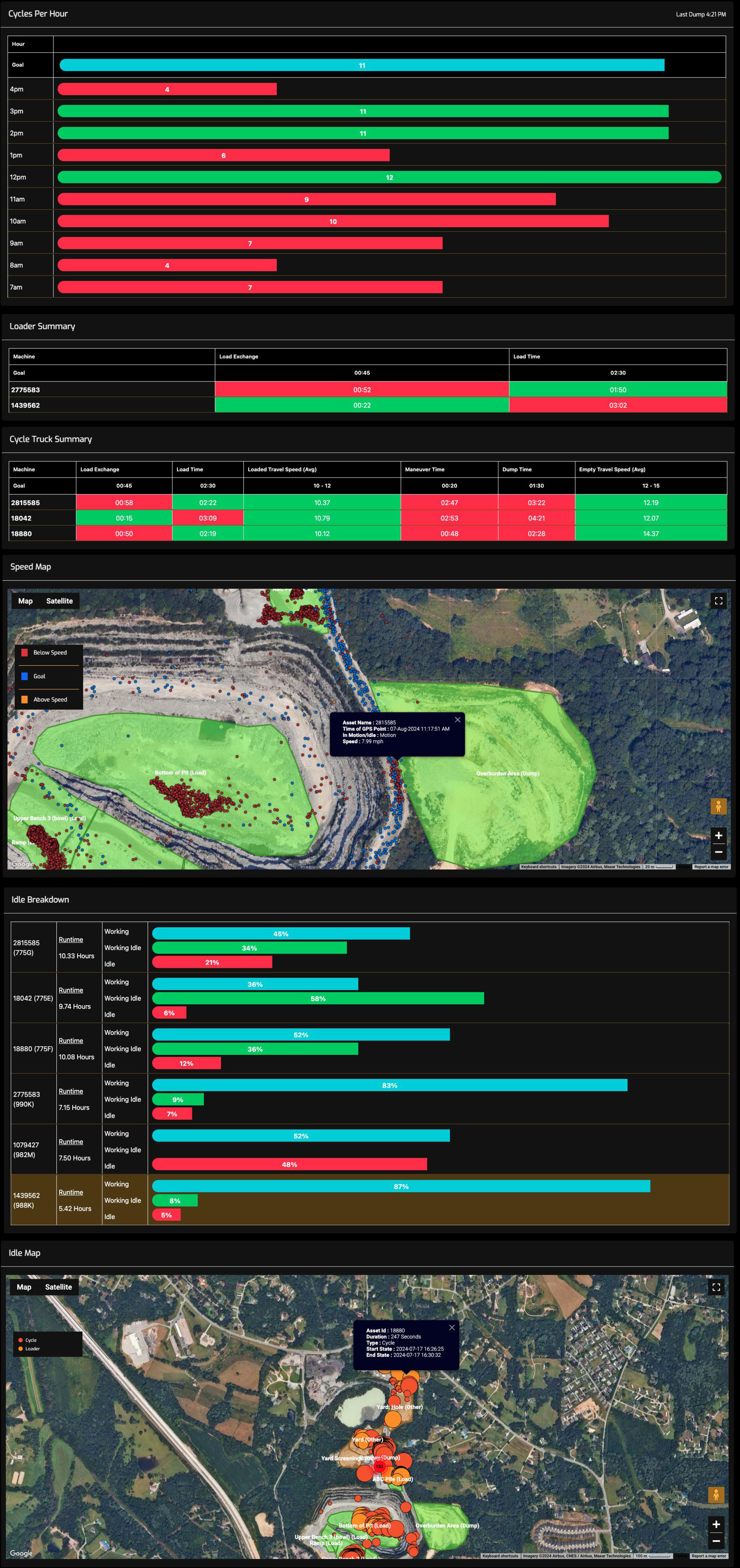
Task: Switch Speed Map to Satellite view
Action: 59,601
